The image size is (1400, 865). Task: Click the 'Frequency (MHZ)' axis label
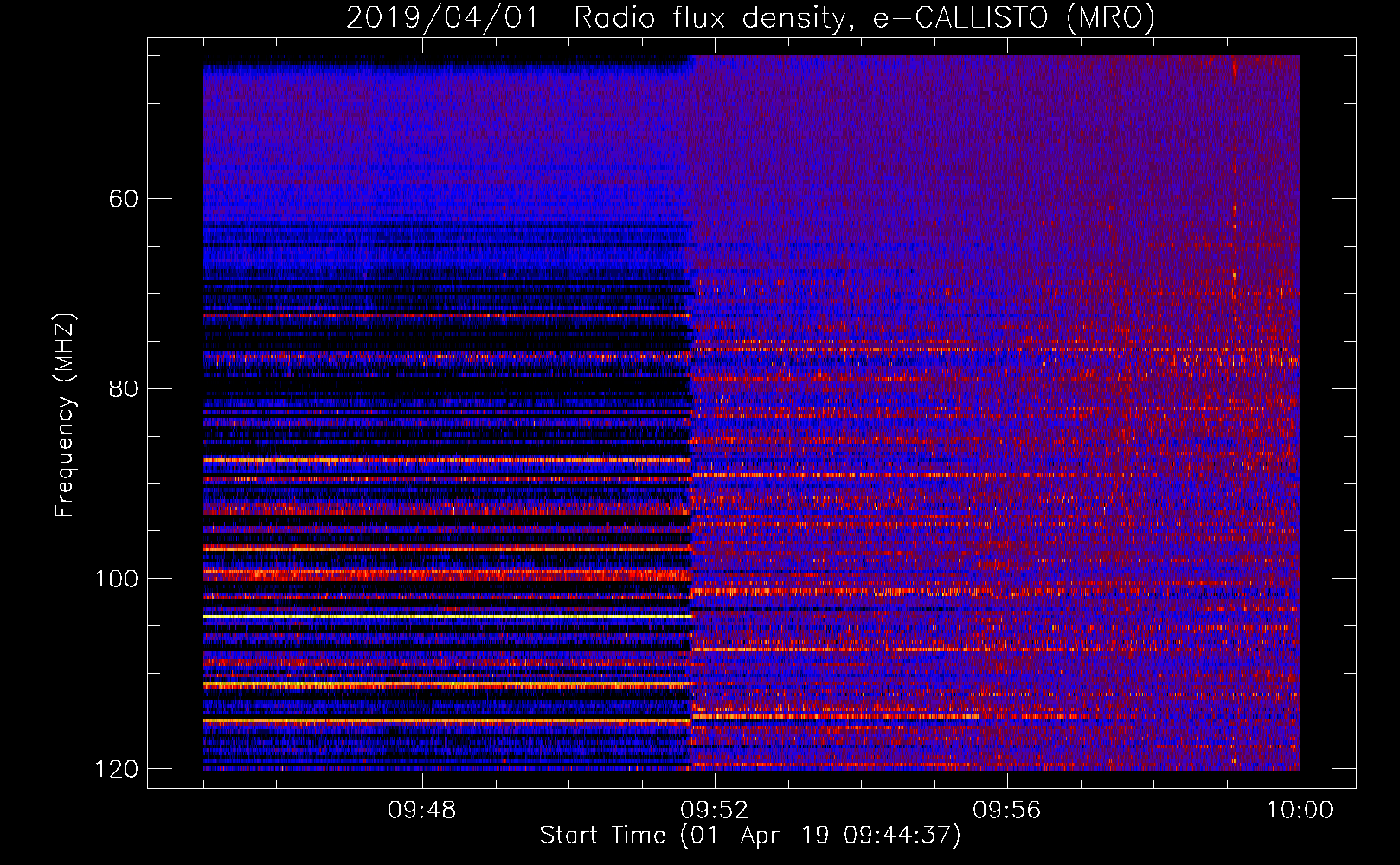pos(65,415)
